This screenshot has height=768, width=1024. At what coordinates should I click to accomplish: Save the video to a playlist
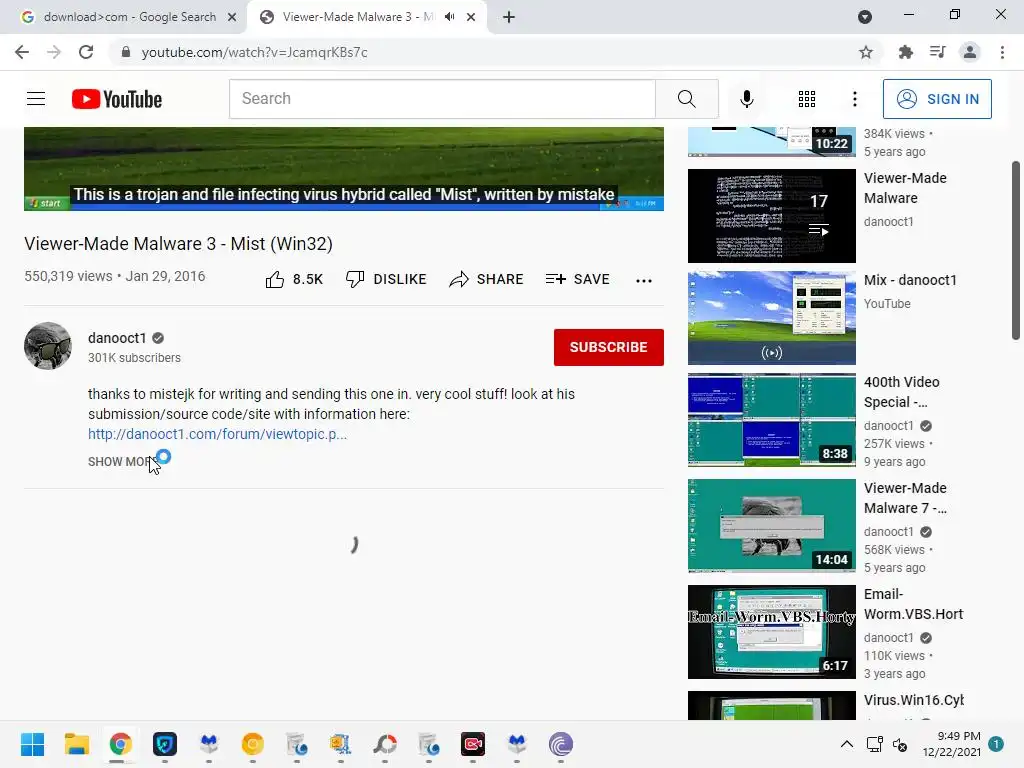[x=577, y=280]
